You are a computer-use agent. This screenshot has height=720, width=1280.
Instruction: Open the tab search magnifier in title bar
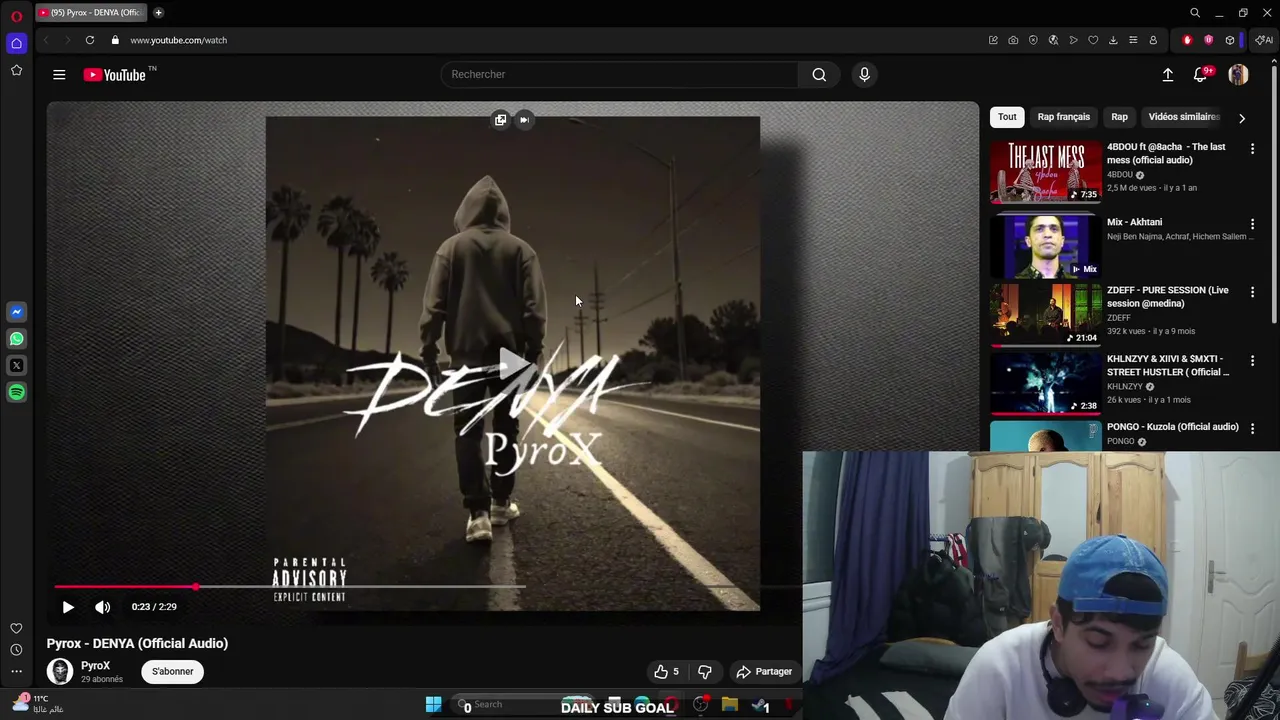click(x=1195, y=13)
